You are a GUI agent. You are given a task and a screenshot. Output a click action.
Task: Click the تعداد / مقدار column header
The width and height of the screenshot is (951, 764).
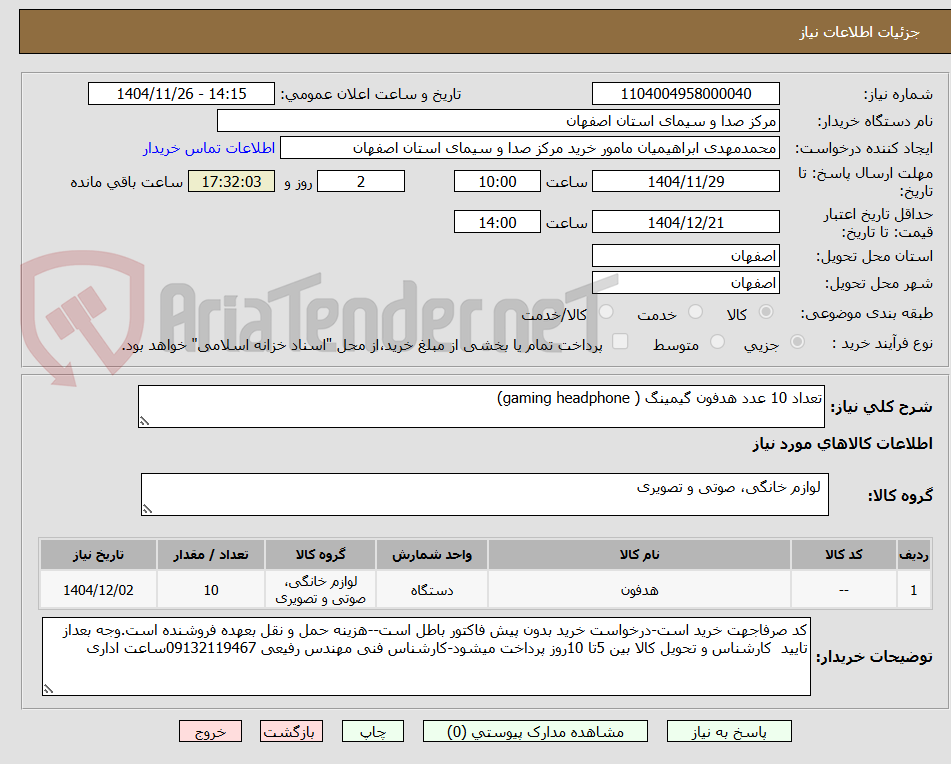pos(211,555)
